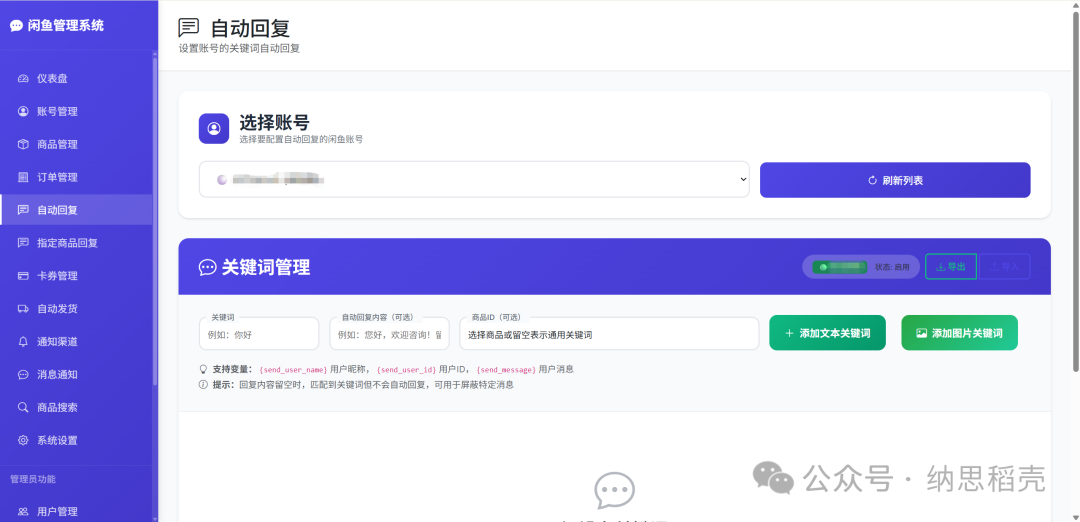Click the empty-state chat bubble icon
Screen dimensions: 1080x522
[614, 490]
